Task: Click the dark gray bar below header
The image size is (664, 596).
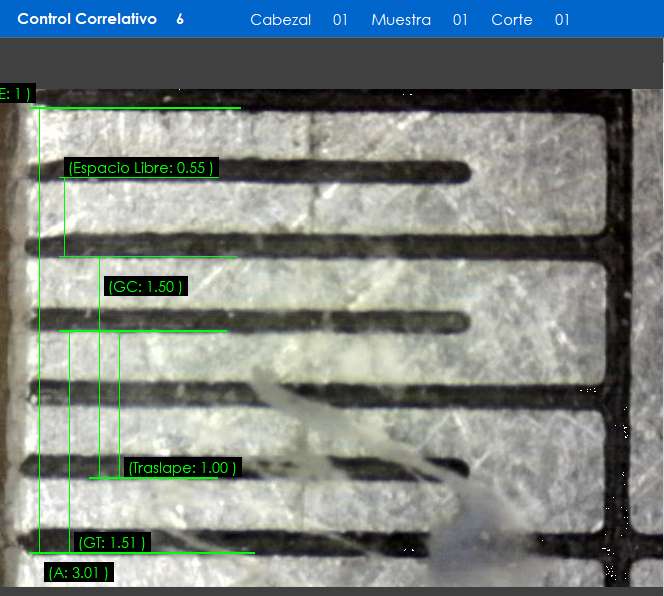Action: tap(332, 62)
